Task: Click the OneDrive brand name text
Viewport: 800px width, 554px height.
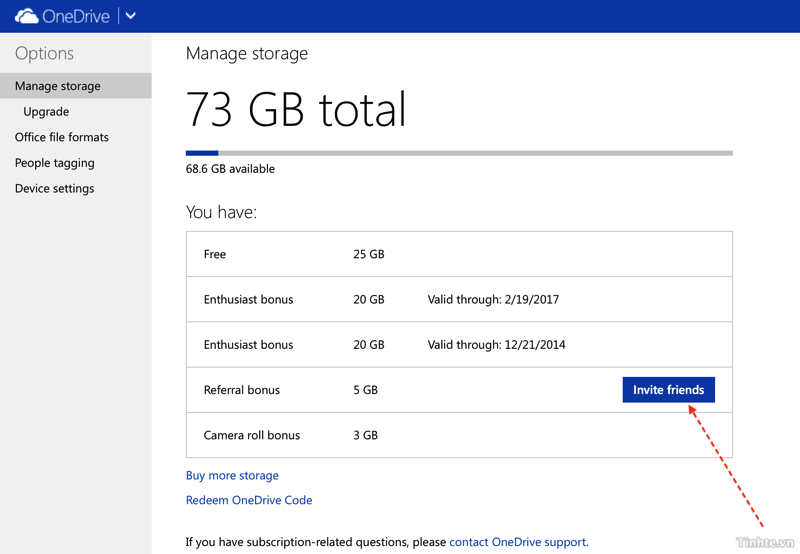Action: point(76,16)
